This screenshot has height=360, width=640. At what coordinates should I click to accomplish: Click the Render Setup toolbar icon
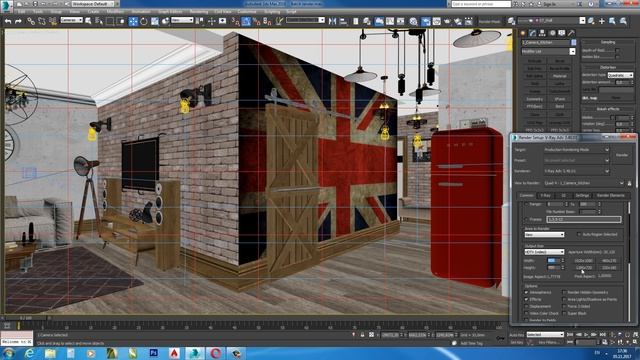(x=425, y=21)
